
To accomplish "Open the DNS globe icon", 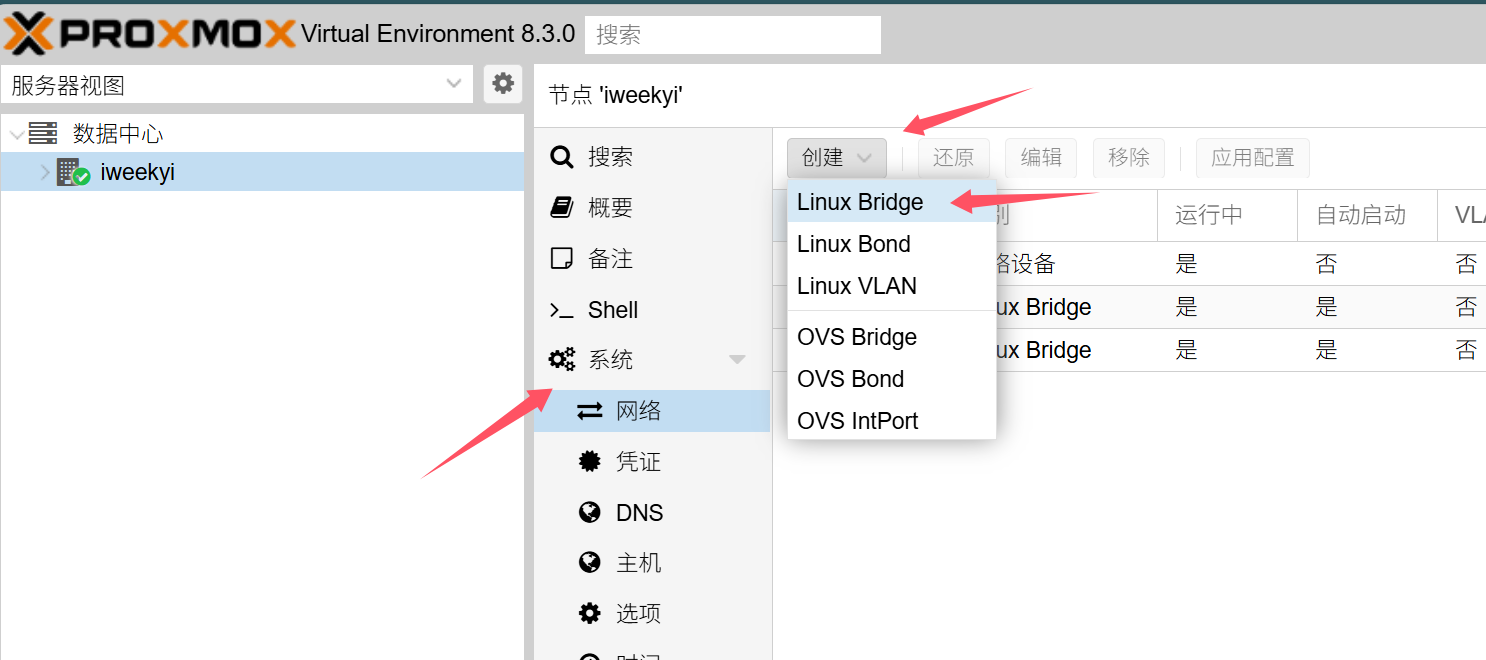I will point(590,513).
